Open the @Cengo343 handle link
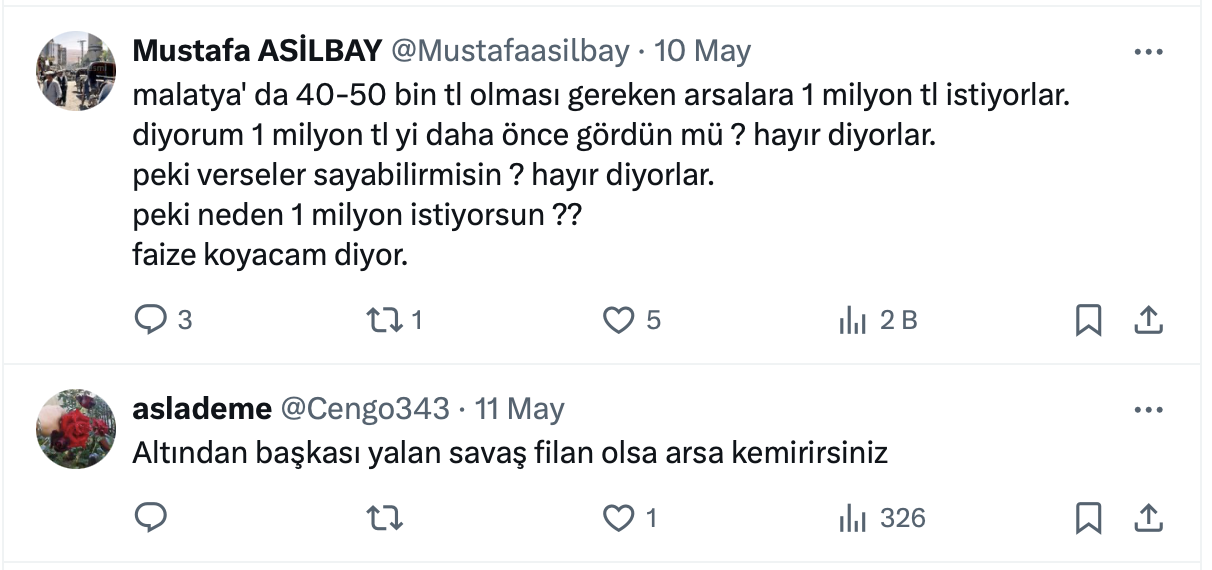Viewport: 1212px width, 570px height. [364, 409]
